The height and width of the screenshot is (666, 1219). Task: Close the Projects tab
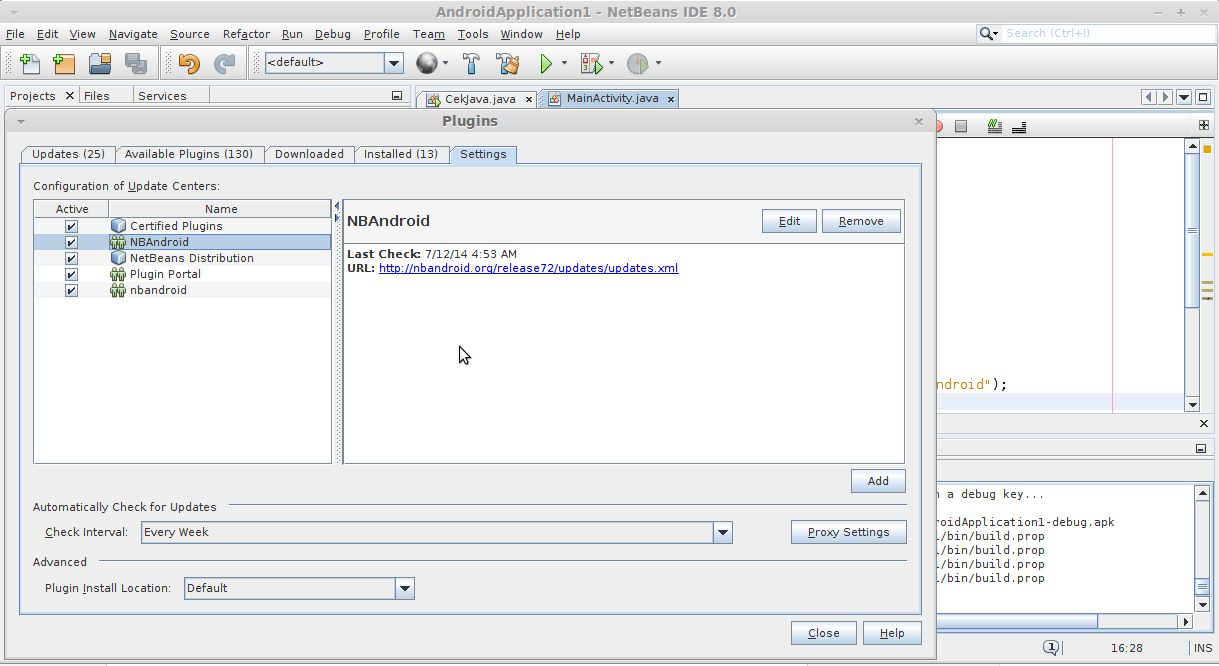point(69,96)
